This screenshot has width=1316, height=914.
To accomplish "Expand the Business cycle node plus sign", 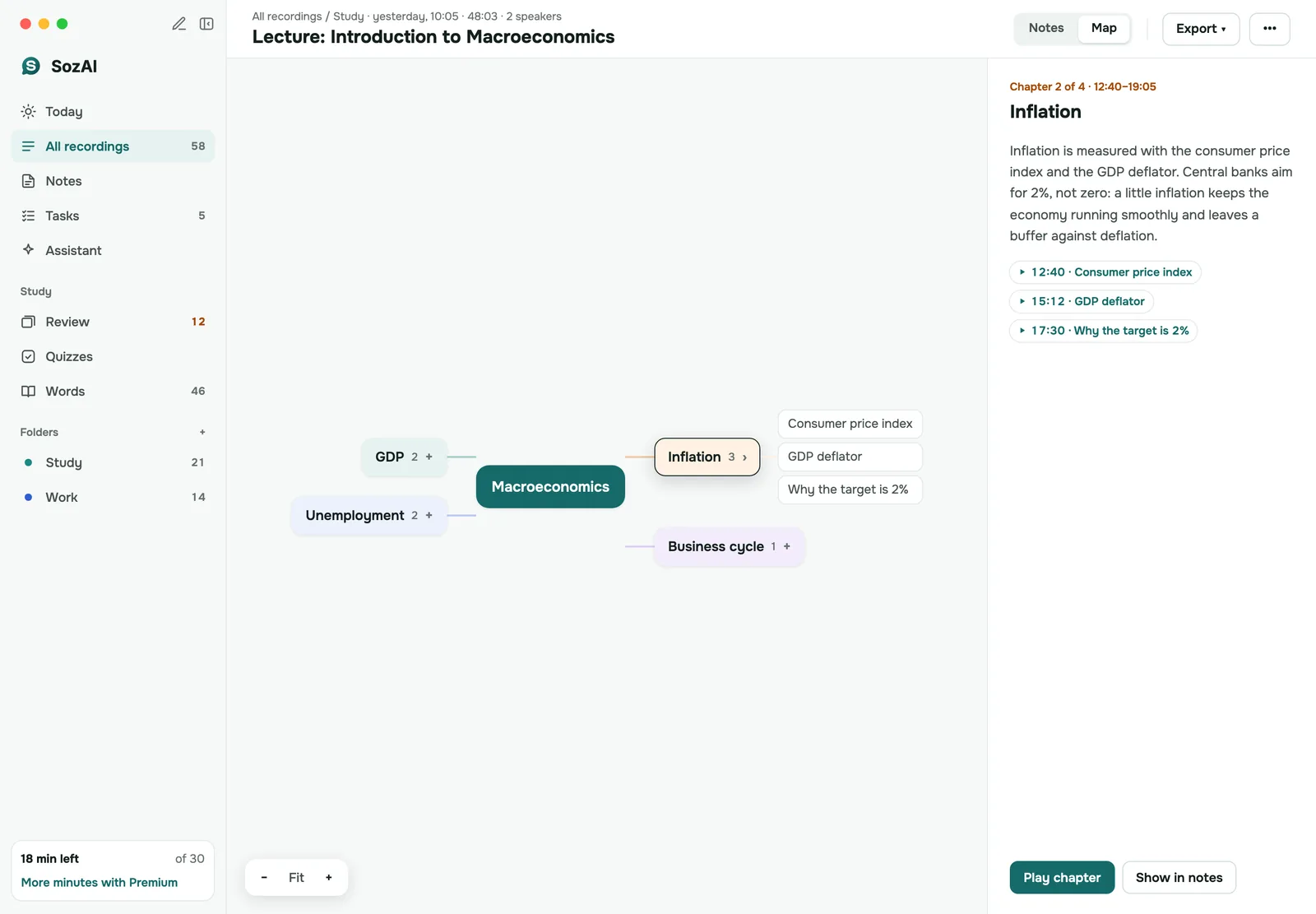I will point(786,546).
